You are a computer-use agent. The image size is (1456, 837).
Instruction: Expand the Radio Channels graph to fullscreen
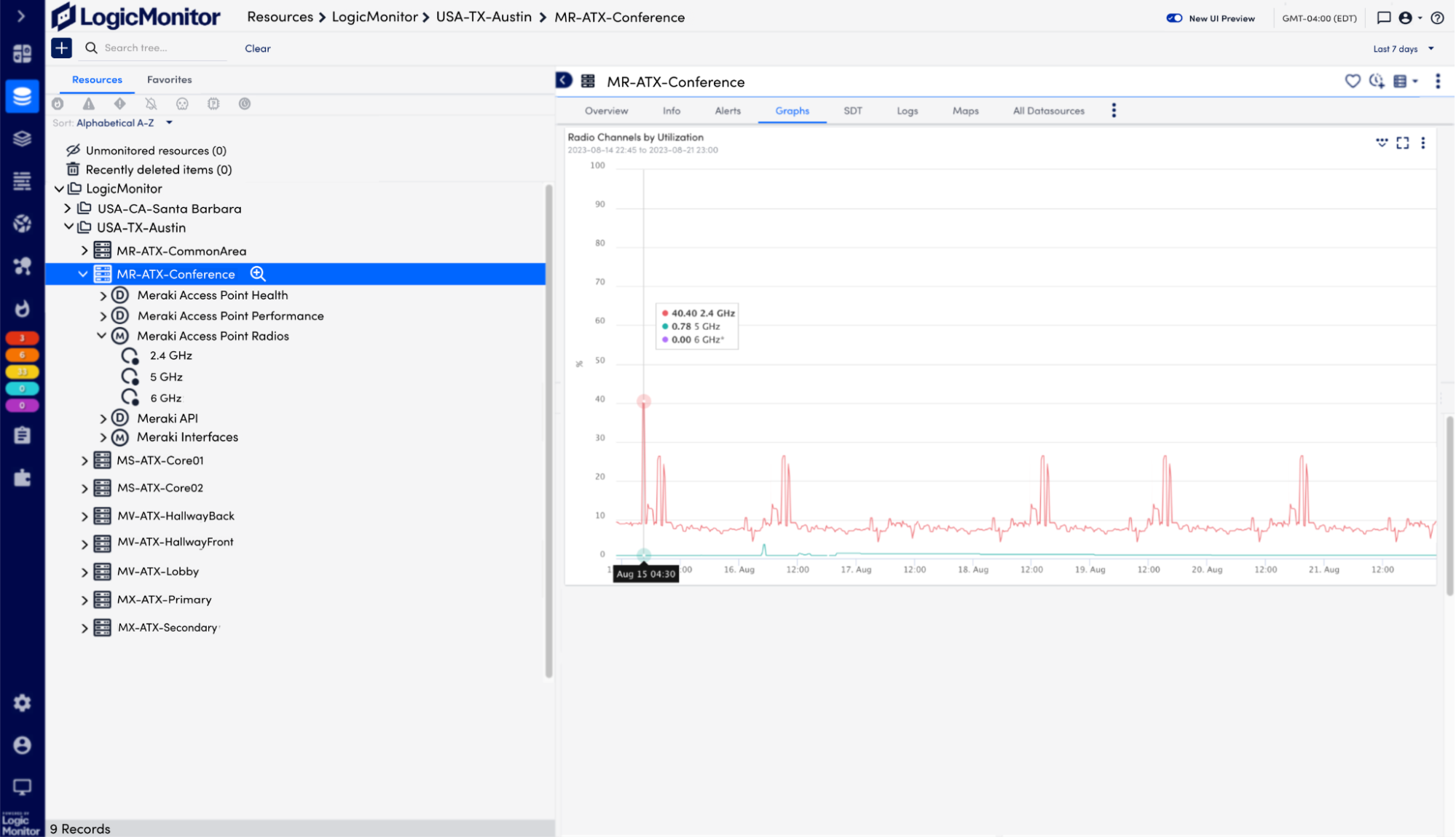[x=1403, y=143]
